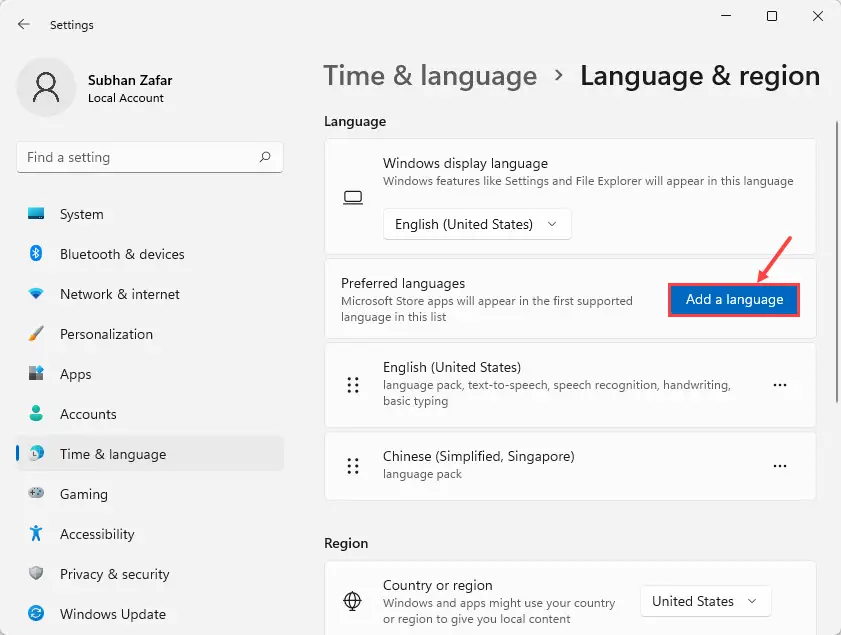Click the globe icon beside Country or region
Image resolution: width=841 pixels, height=635 pixels.
(352, 601)
